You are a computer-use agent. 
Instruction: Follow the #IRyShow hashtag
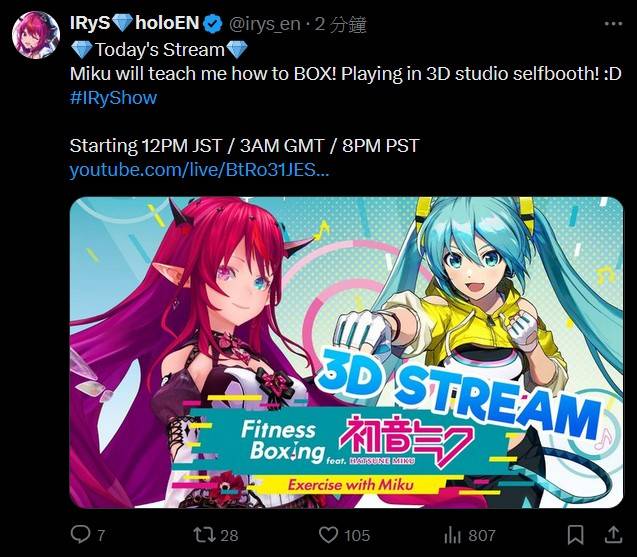point(113,98)
